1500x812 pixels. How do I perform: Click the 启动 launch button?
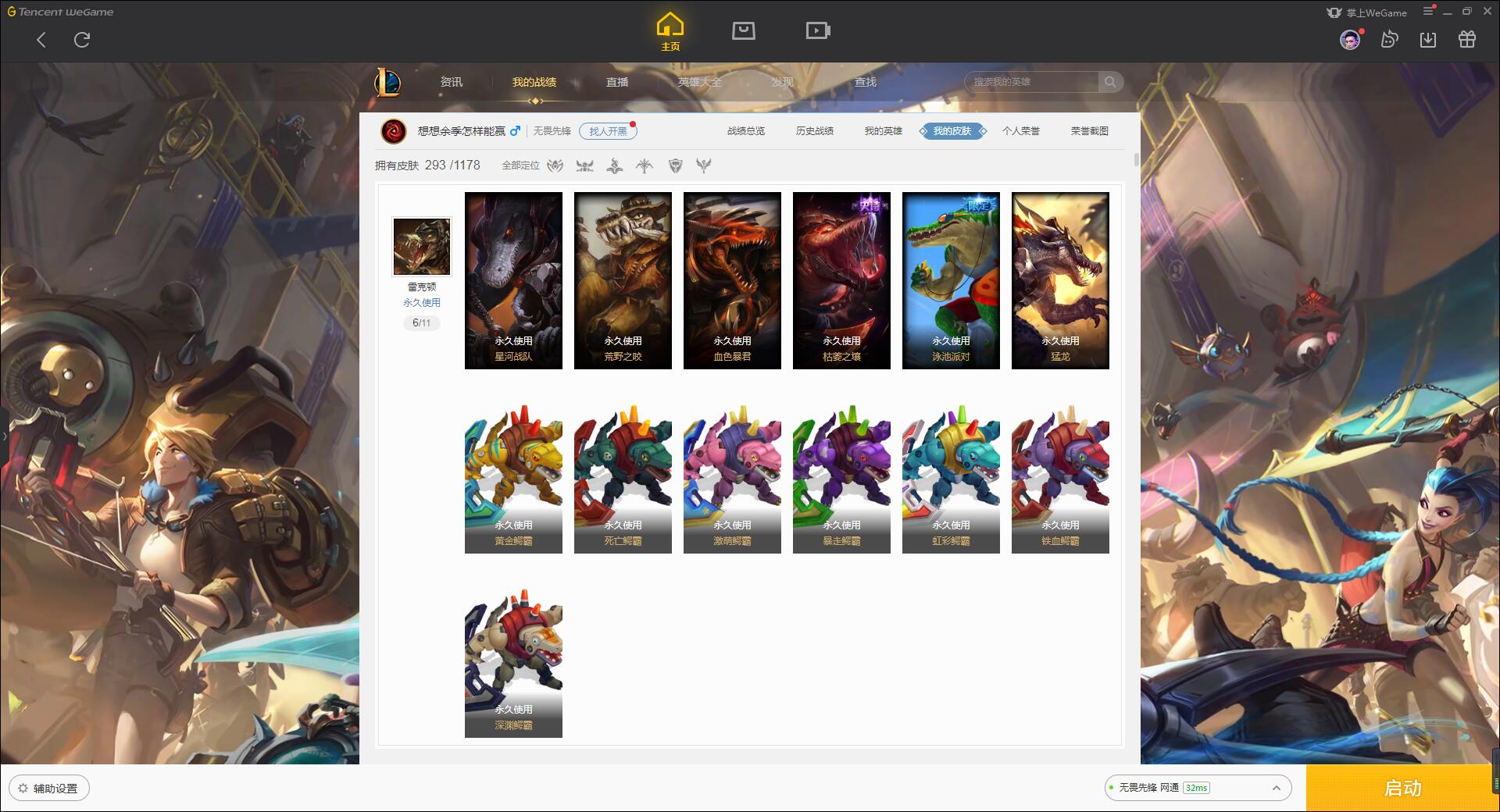point(1402,788)
